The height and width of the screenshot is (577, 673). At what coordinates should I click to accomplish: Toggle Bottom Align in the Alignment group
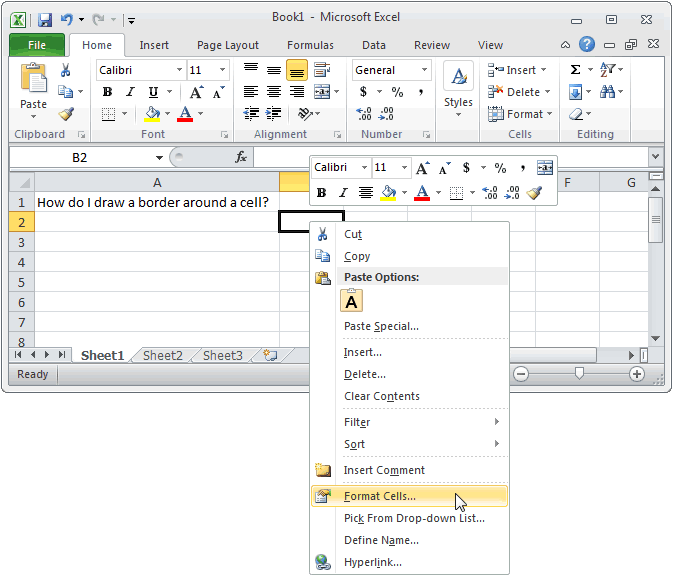click(x=297, y=70)
